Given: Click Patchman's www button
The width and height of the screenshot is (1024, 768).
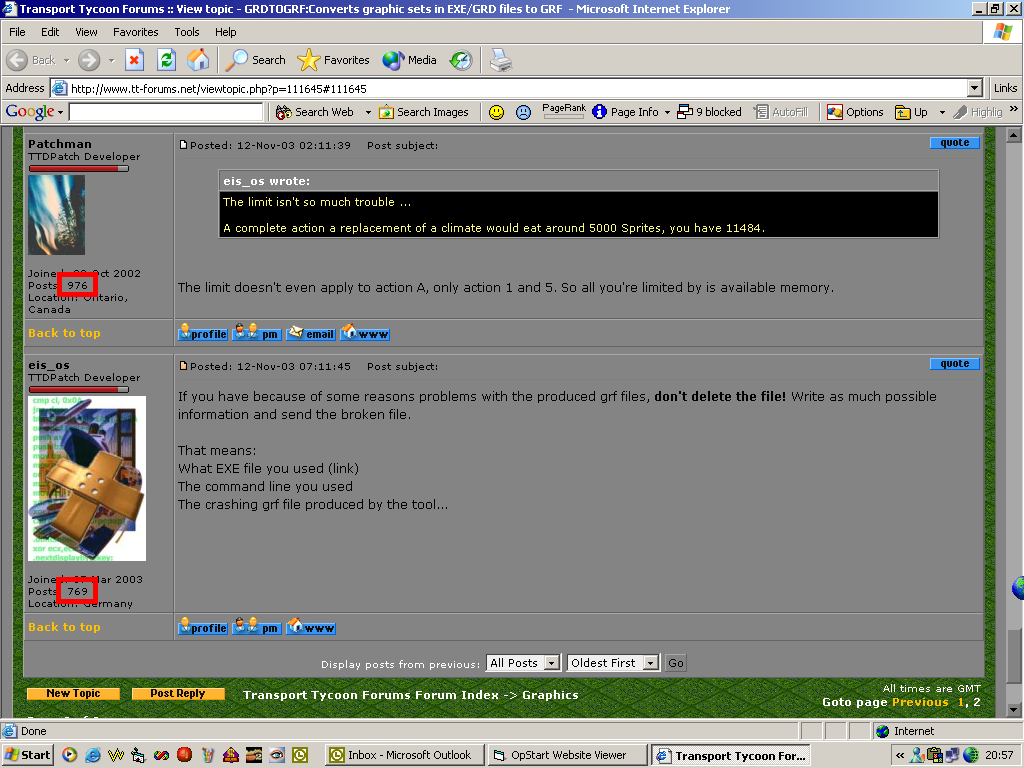Looking at the screenshot, I should 364,334.
